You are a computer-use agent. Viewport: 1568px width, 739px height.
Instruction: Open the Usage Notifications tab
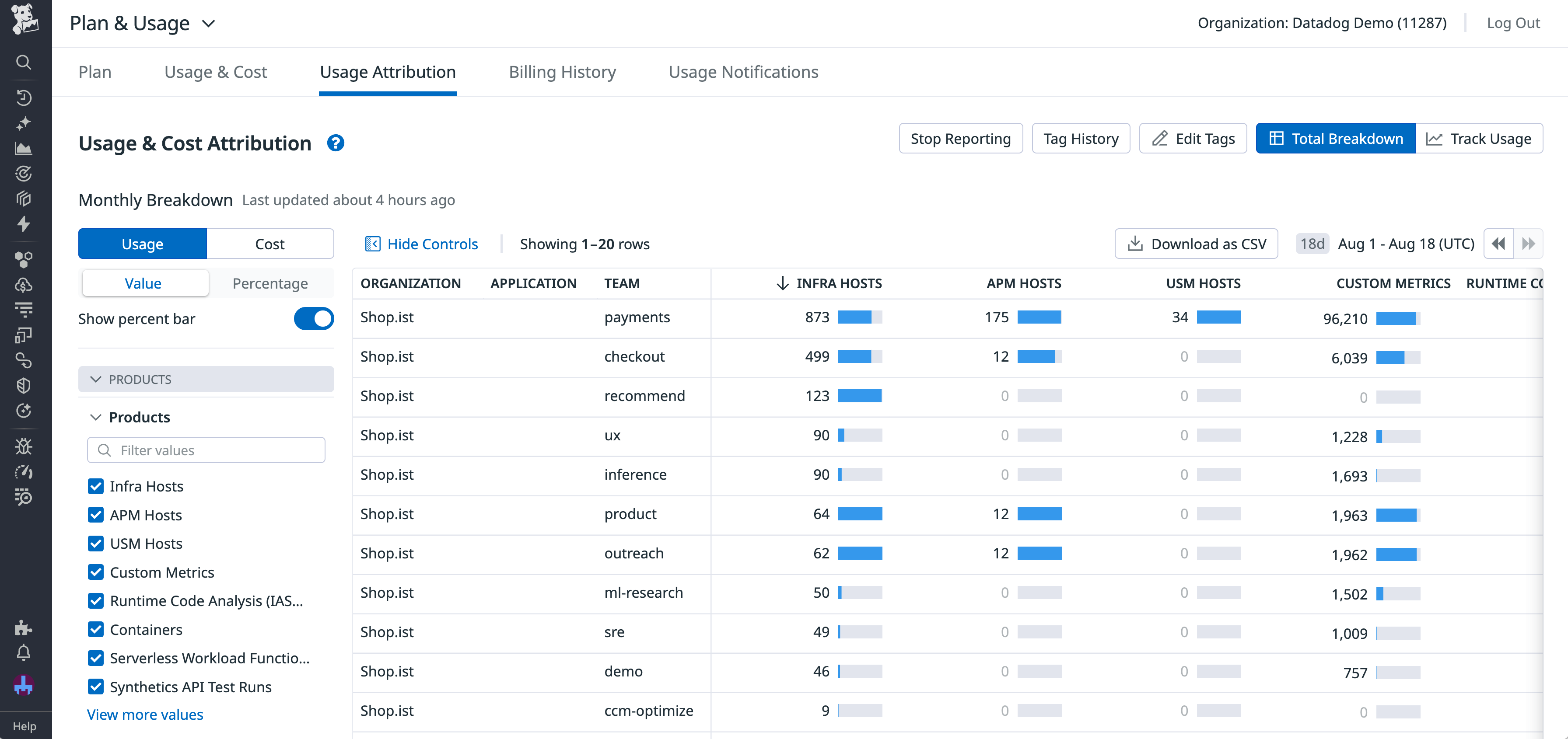point(743,71)
